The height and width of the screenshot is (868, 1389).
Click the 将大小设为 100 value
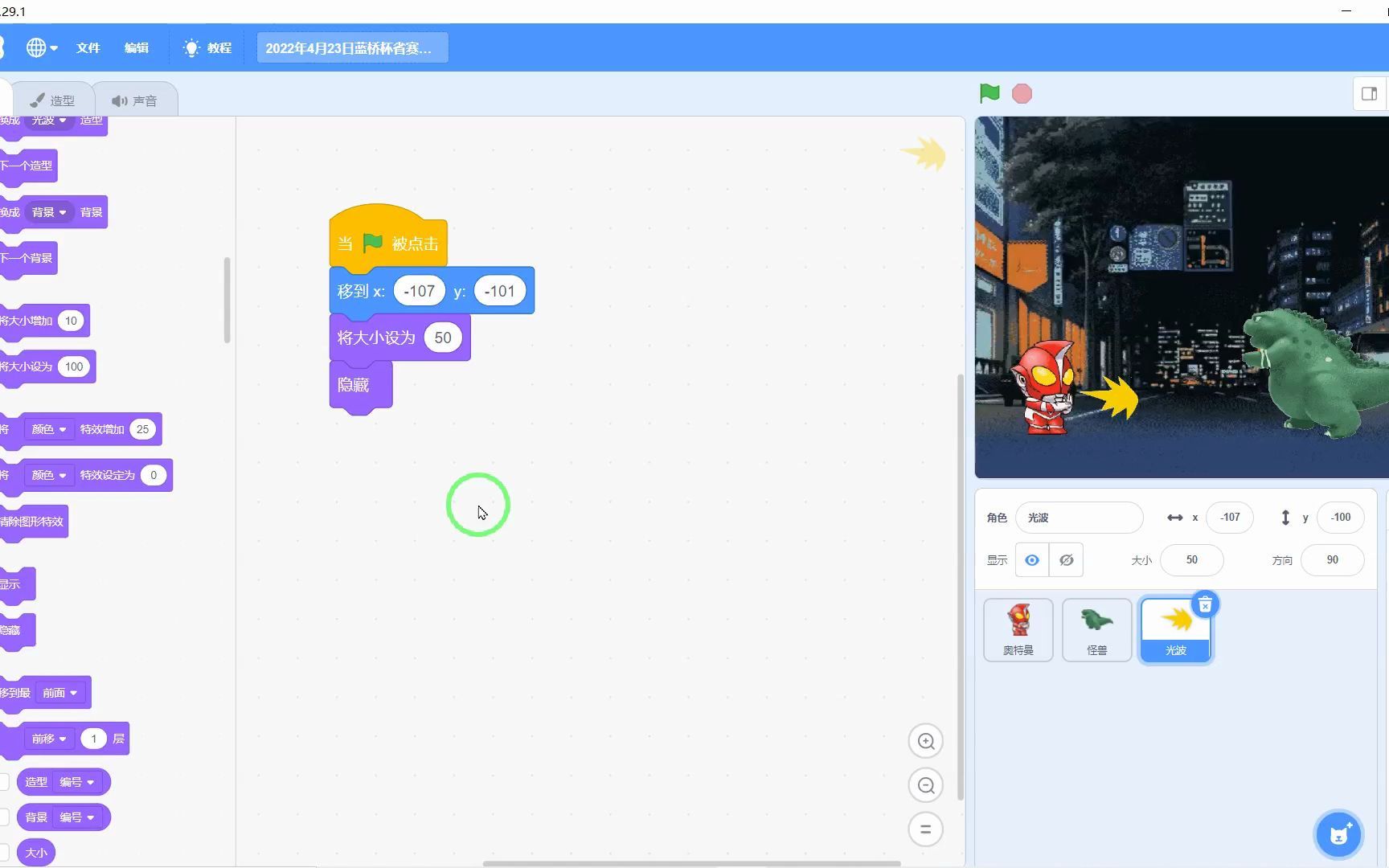74,366
